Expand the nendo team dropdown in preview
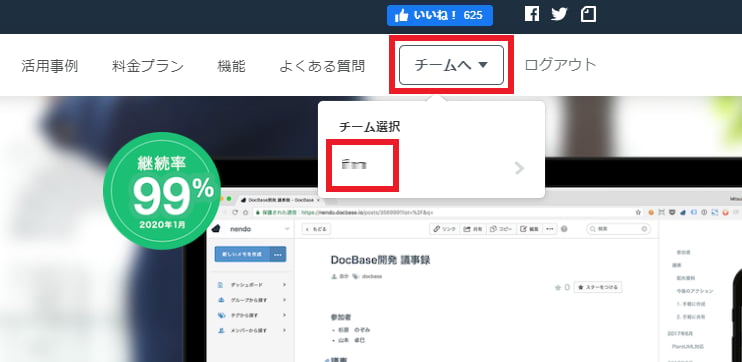 pyautogui.click(x=287, y=229)
